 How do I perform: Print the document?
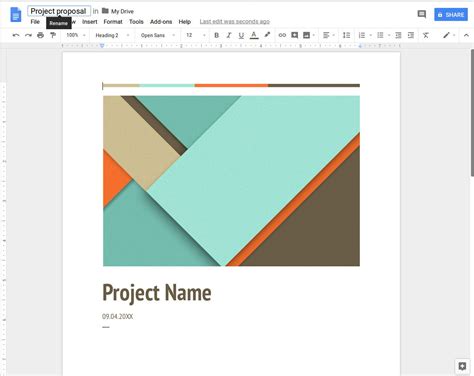[x=40, y=35]
